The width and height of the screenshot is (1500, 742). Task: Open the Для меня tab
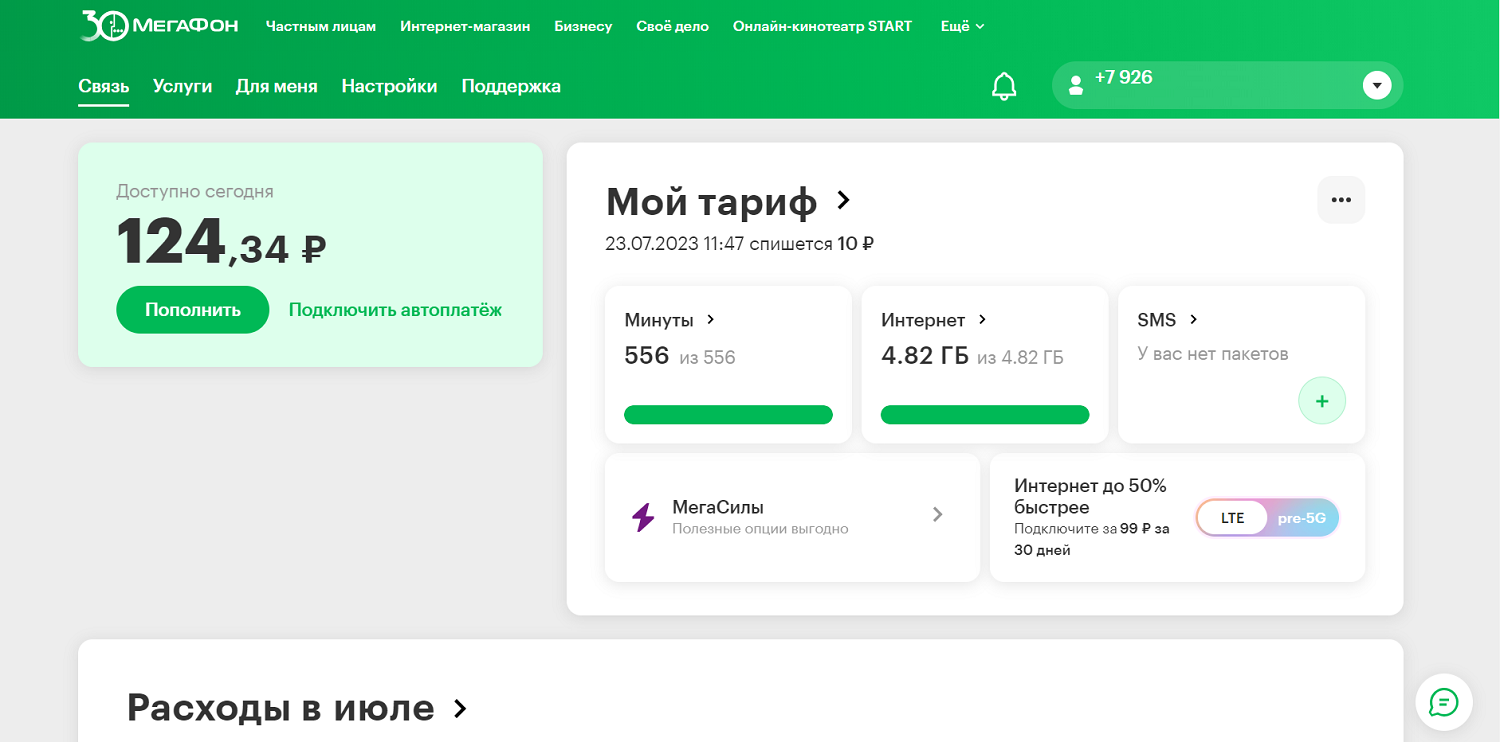click(x=277, y=87)
